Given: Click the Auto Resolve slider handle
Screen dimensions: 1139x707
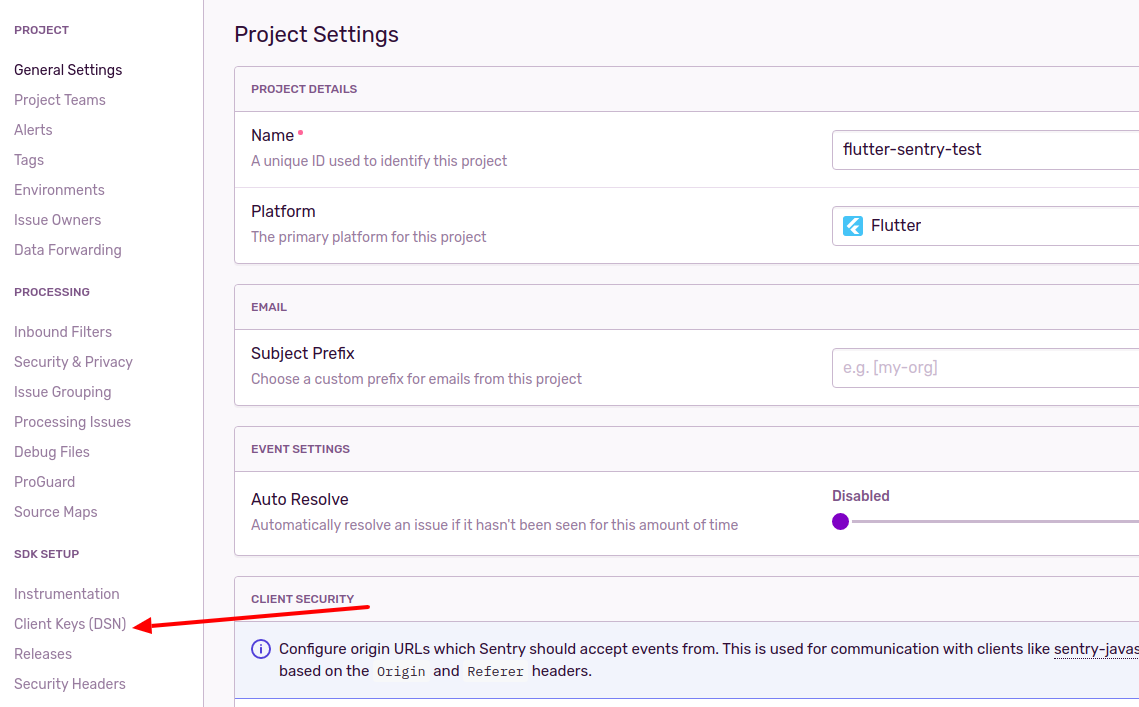Looking at the screenshot, I should pos(840,522).
